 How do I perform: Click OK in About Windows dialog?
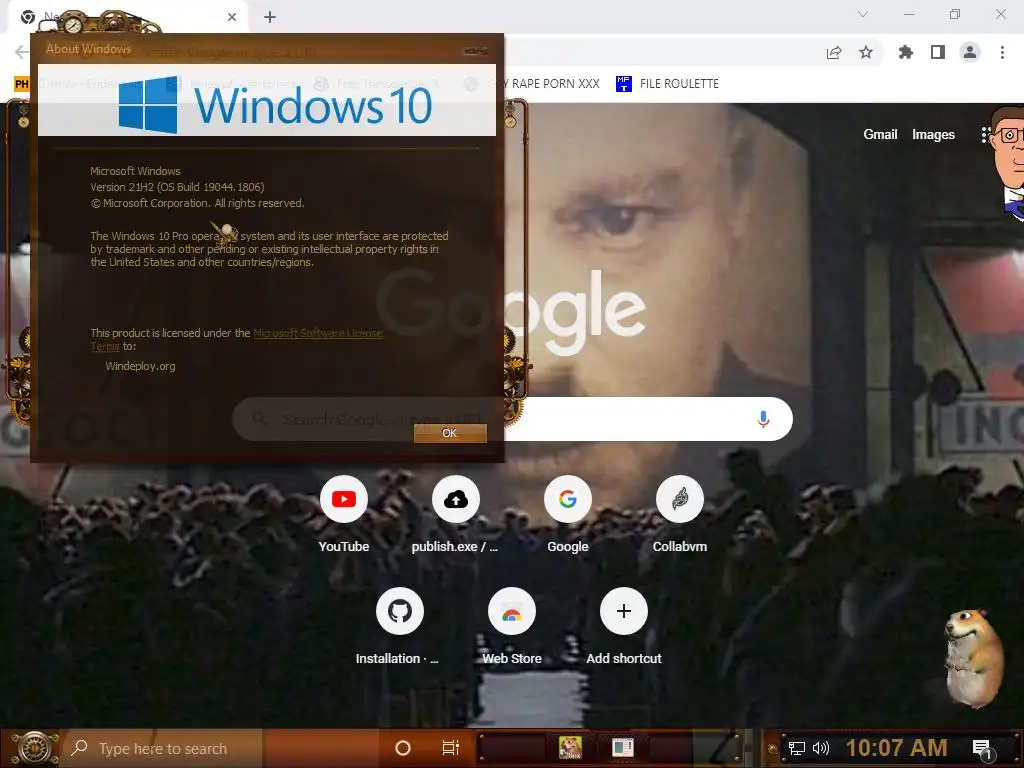click(x=450, y=433)
